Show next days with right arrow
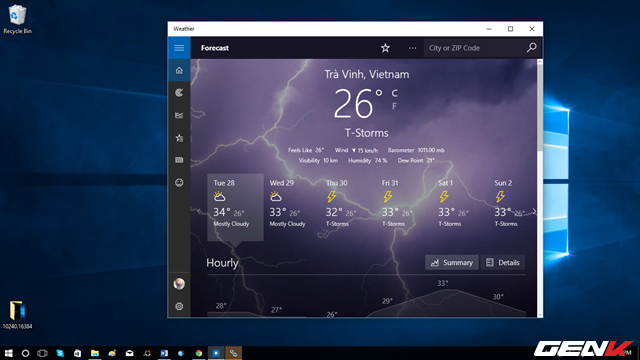The width and height of the screenshot is (640, 360). [x=534, y=211]
